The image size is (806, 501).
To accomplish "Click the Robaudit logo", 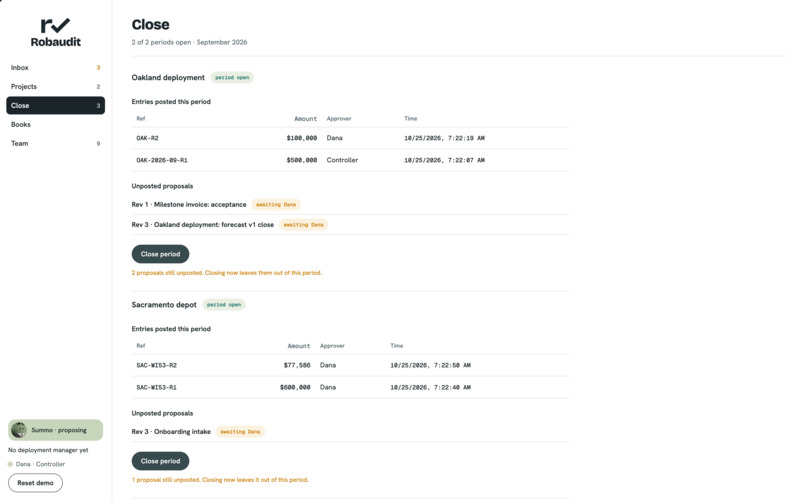I will tap(56, 33).
